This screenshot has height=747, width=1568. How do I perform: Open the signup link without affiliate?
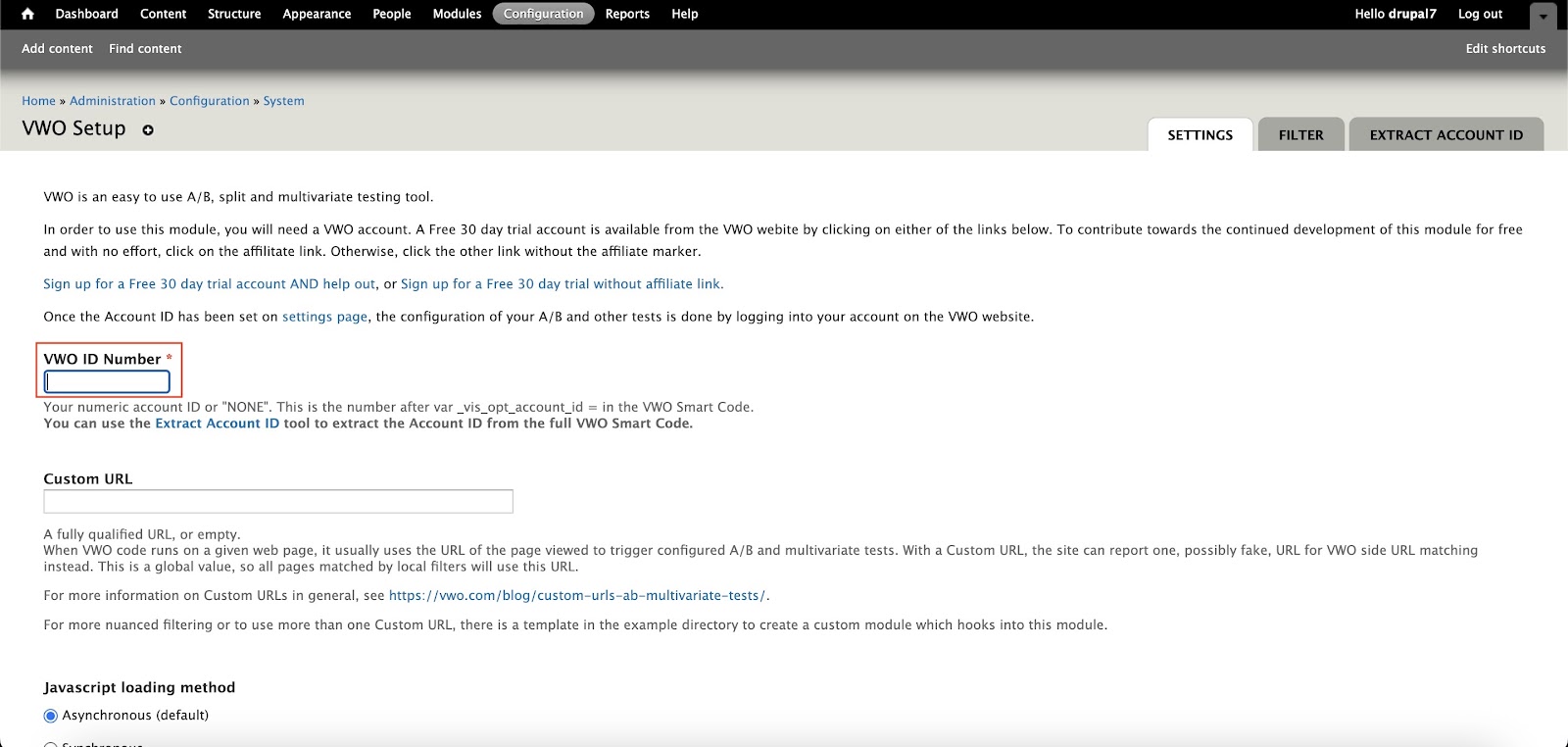coord(562,284)
